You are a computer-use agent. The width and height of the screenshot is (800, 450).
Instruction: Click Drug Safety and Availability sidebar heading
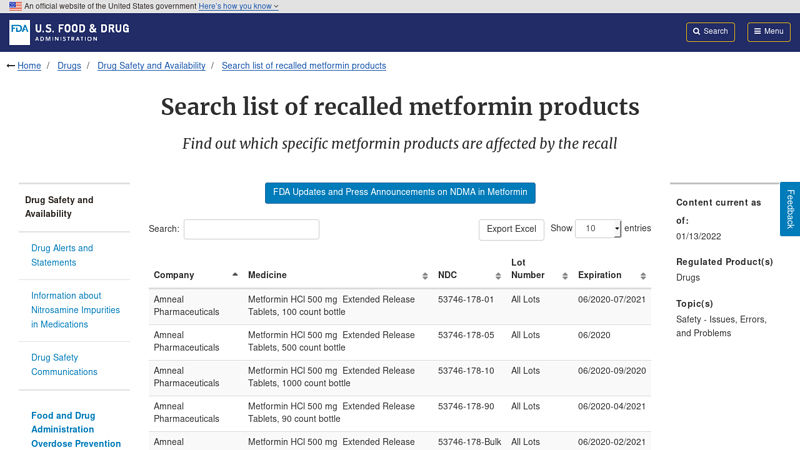point(59,207)
